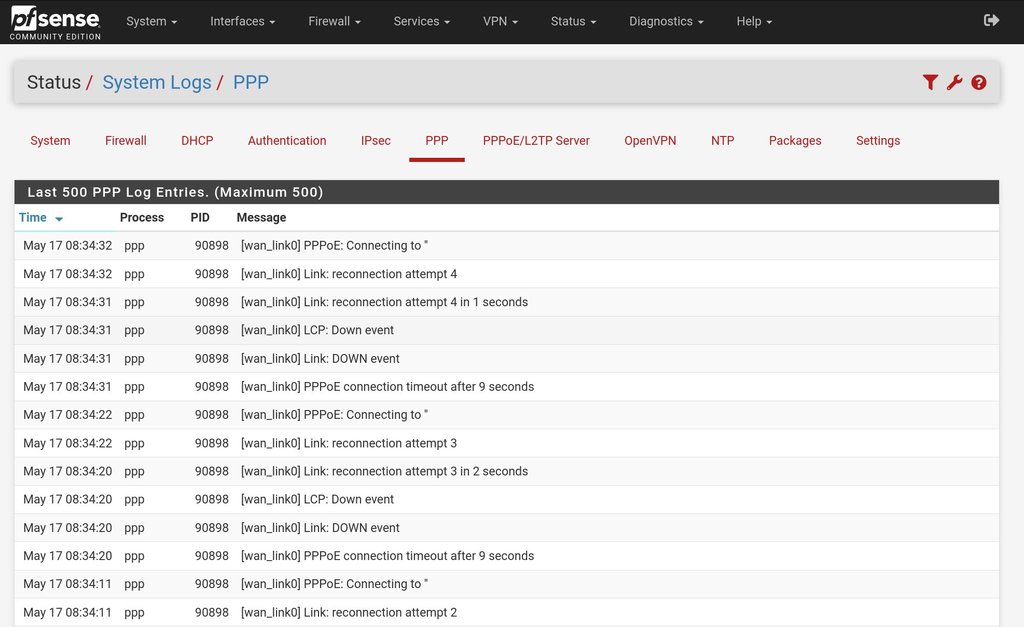
Task: Open the Interfaces dropdown menu
Action: pyautogui.click(x=242, y=21)
